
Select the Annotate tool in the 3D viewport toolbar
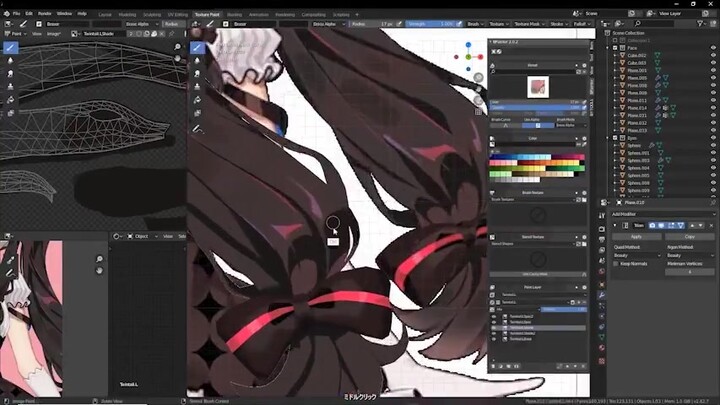coord(197,129)
